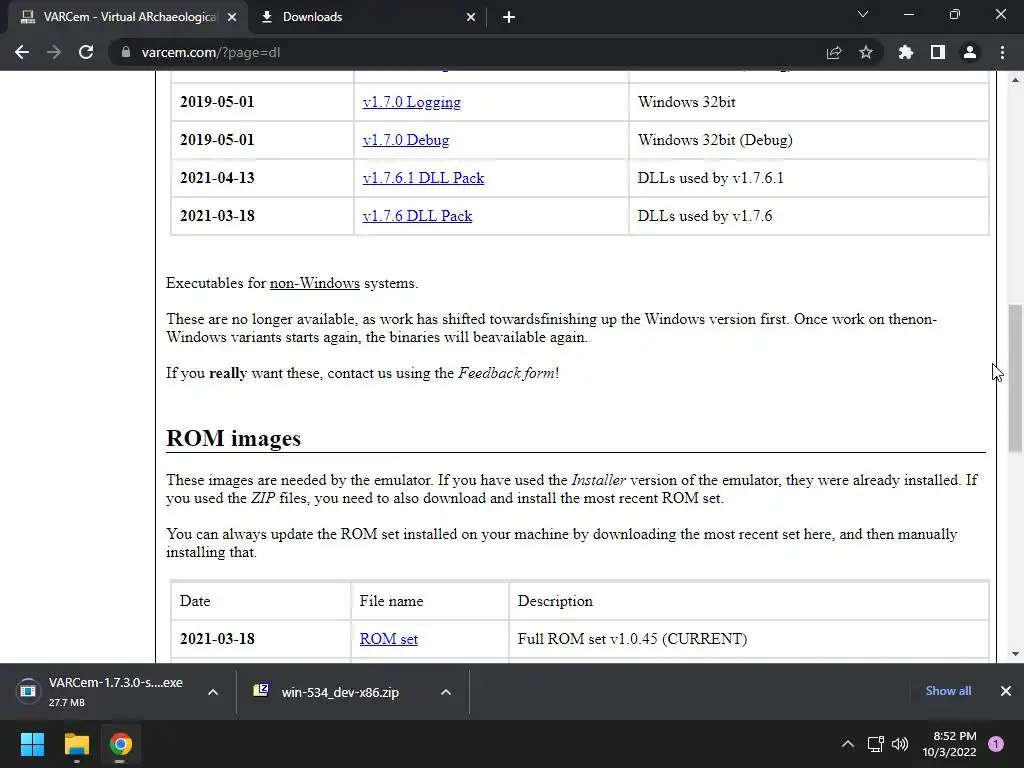This screenshot has height=768, width=1024.
Task: Switch to the VARCem tab
Action: pos(129,17)
